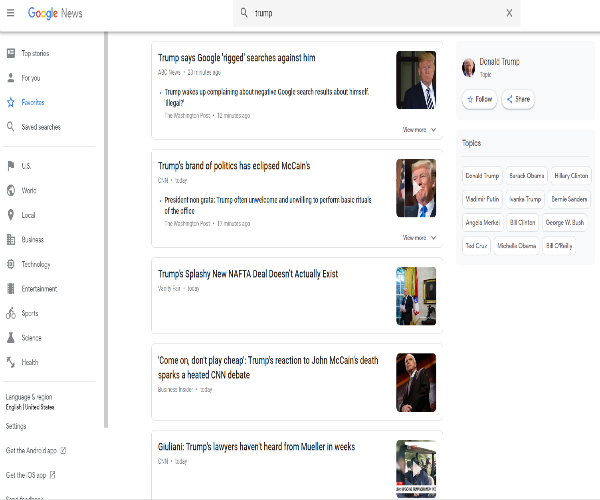600x500 pixels.
Task: Go to the Science flask section
Action: 11,338
